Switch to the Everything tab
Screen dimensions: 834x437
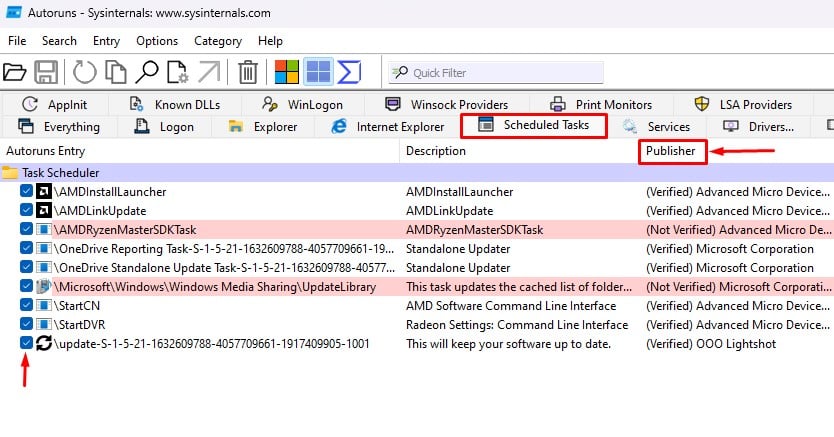pos(59,127)
